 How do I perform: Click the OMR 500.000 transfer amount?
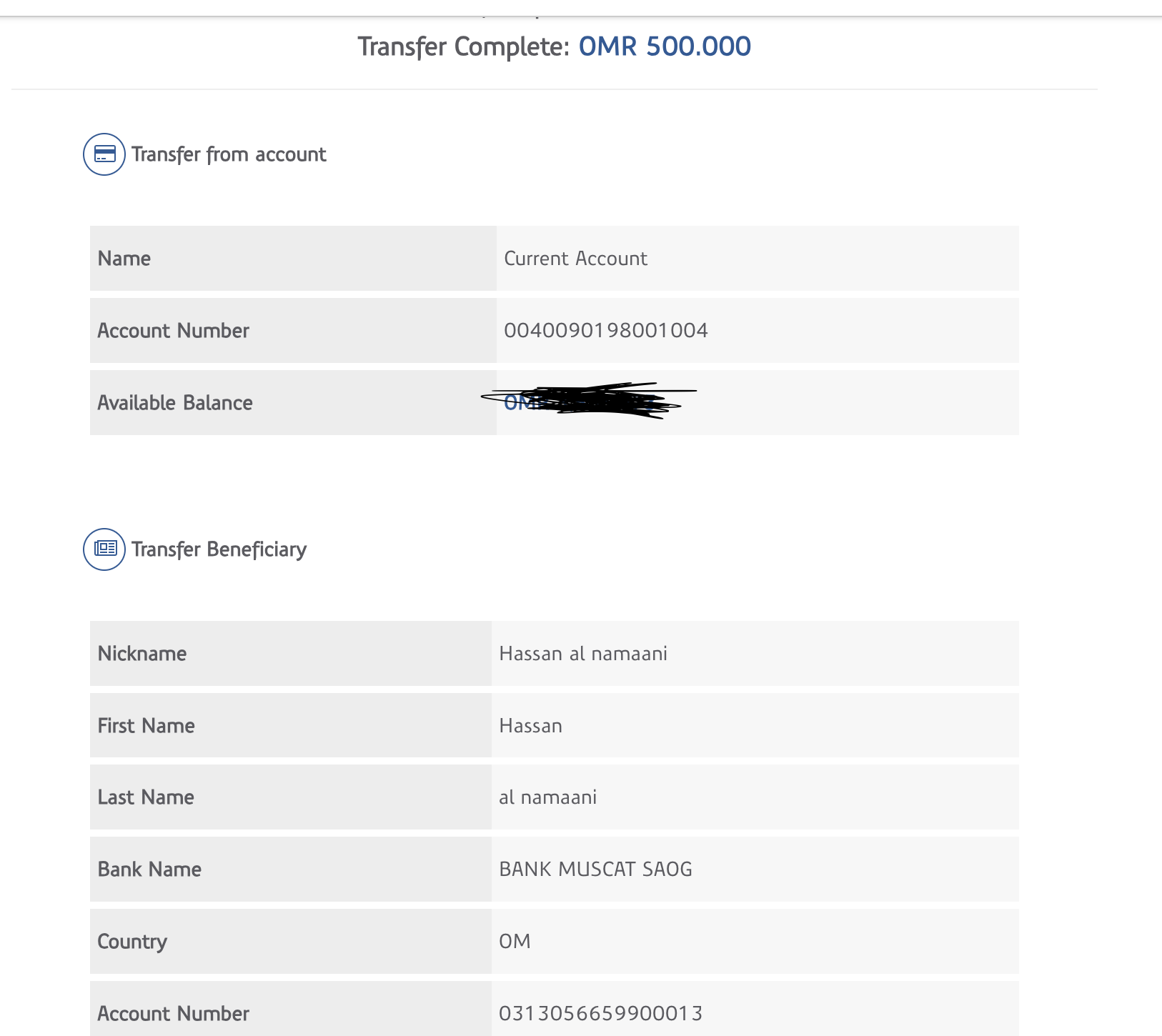[x=664, y=46]
